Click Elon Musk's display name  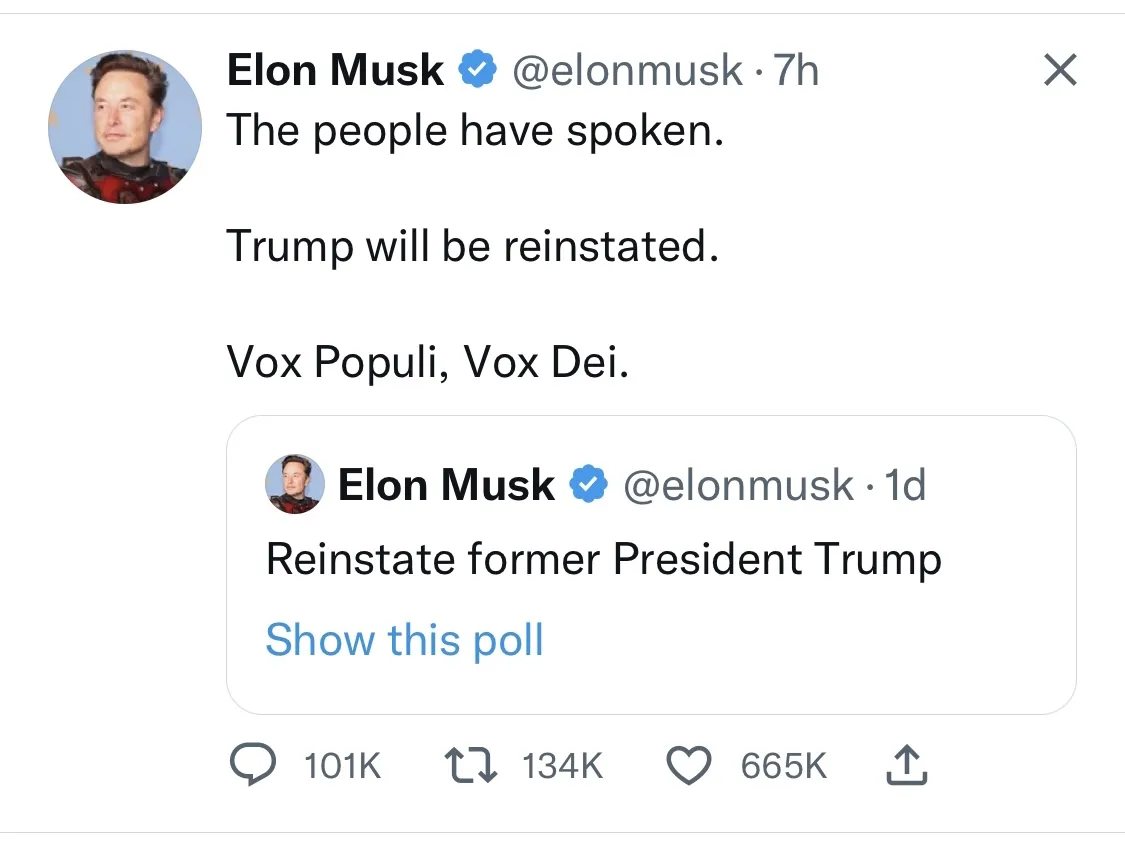click(x=334, y=69)
